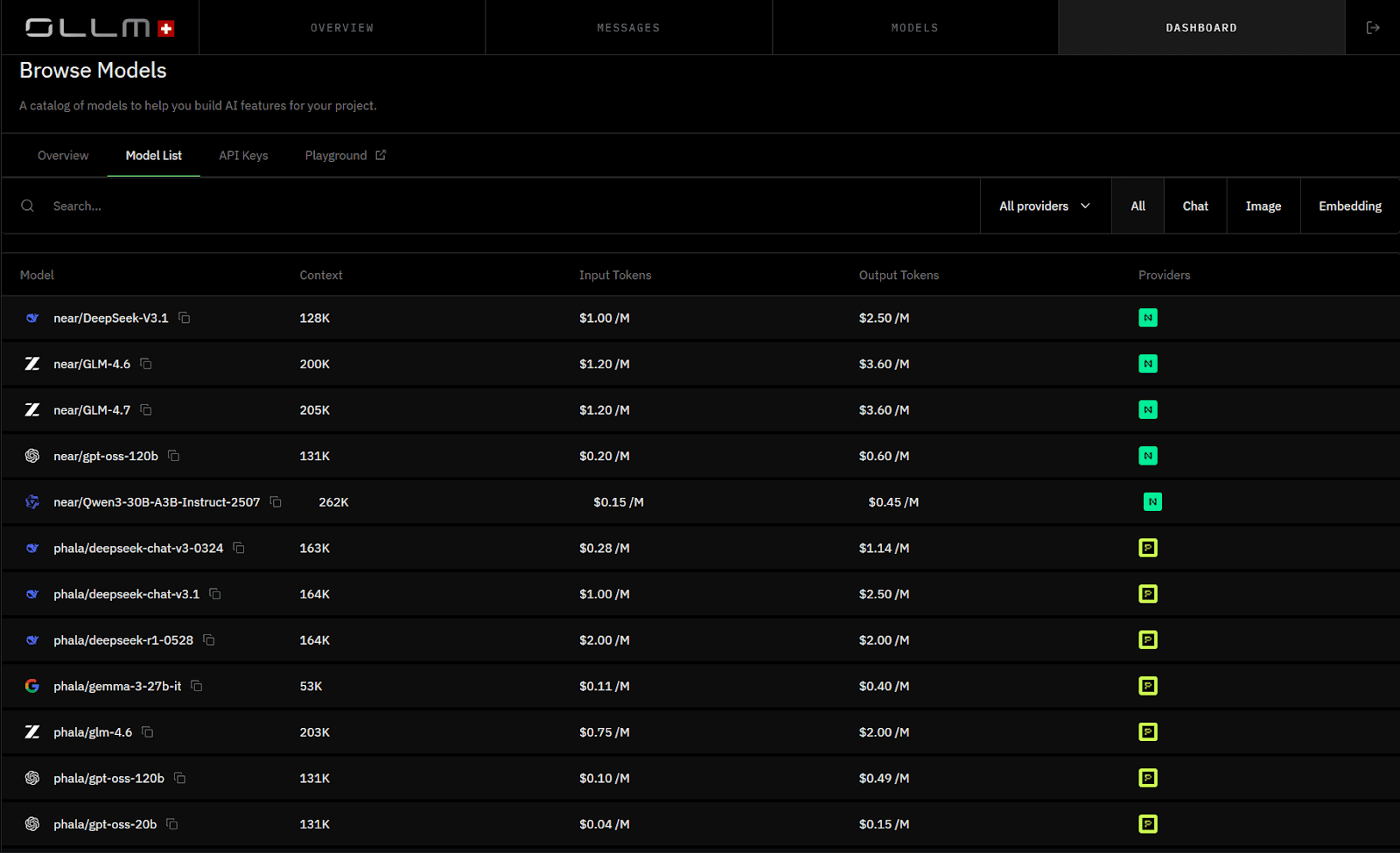Click the OpenAI logo beside phala/gpt-oss-120b

pos(32,778)
